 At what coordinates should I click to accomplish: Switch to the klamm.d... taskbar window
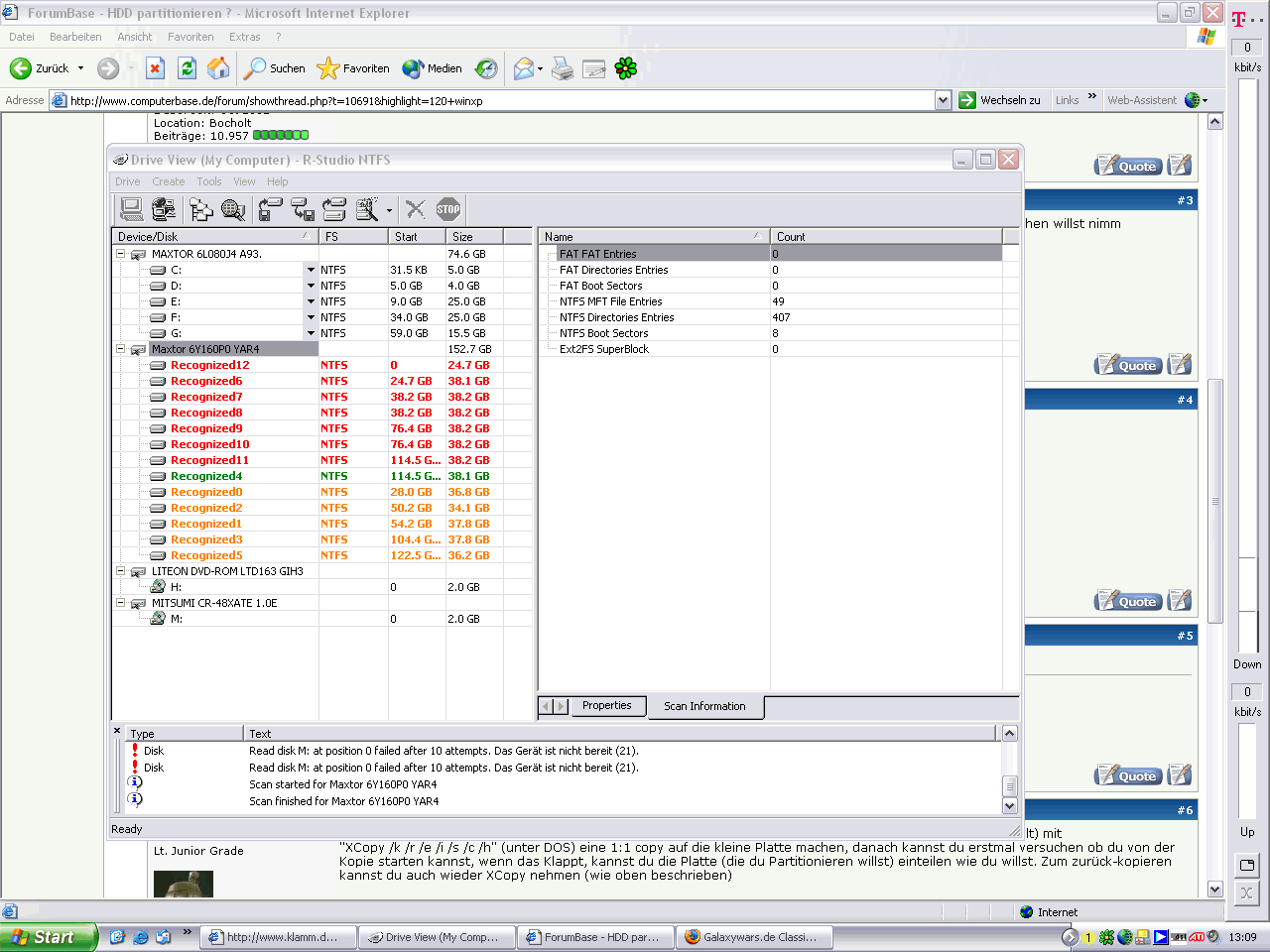(x=279, y=937)
